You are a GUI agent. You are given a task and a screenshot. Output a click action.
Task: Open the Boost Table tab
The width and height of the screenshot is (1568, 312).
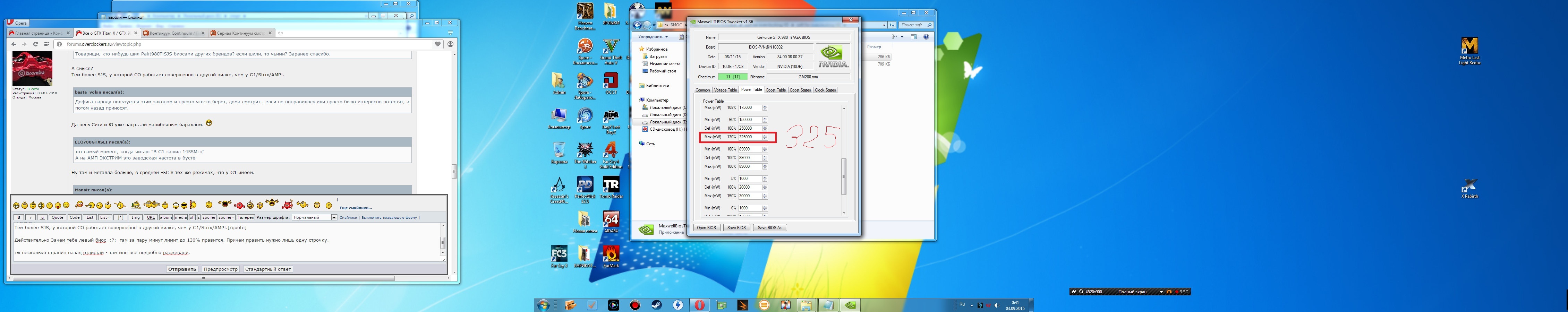click(775, 90)
